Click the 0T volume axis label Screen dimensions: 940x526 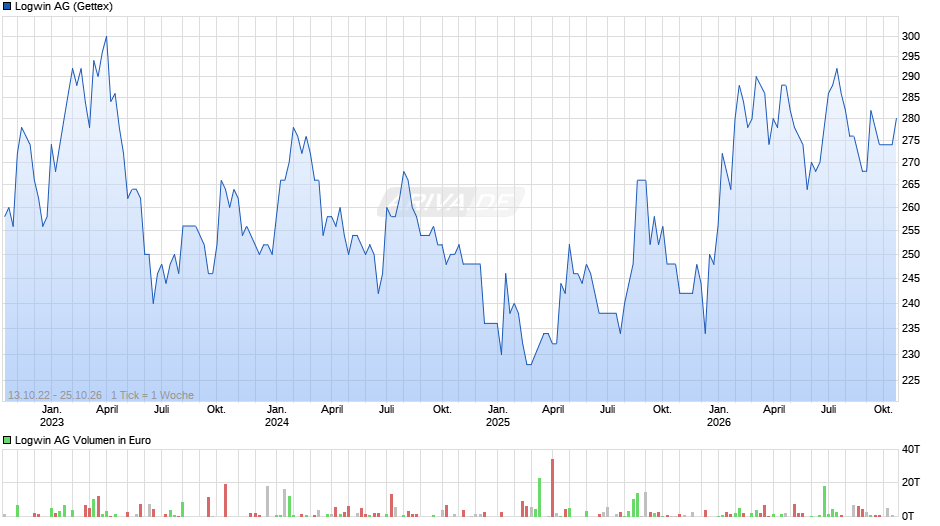[x=908, y=516]
